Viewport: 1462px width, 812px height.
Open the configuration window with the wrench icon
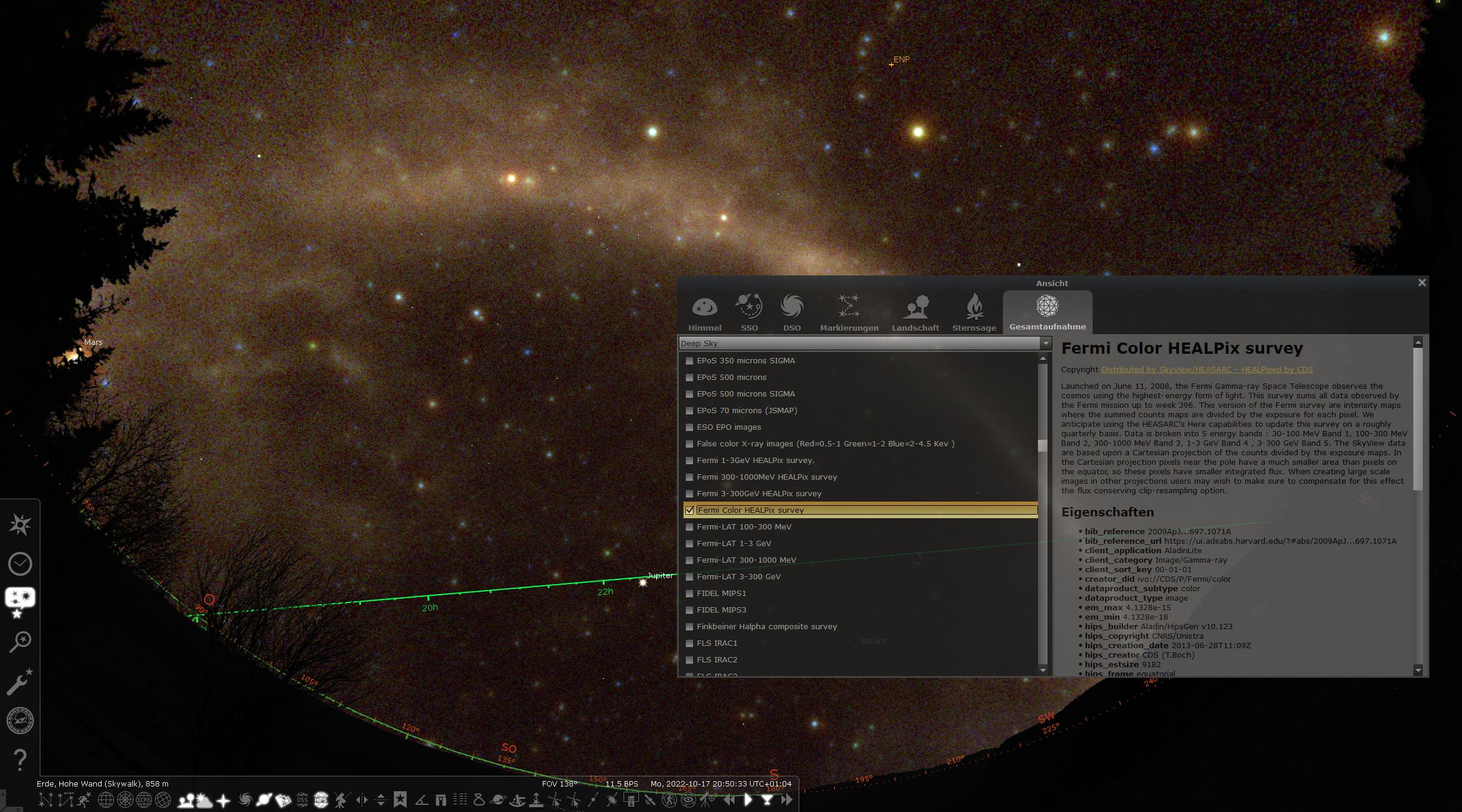20,683
